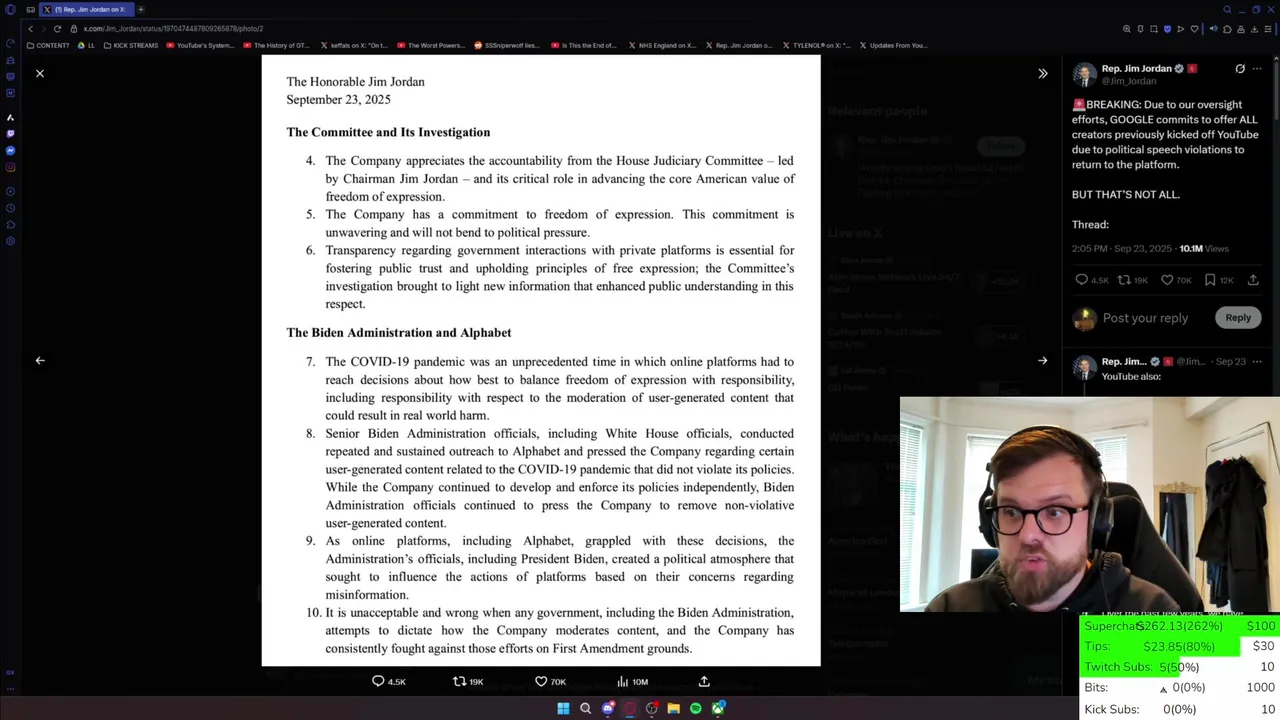Toggle the shield ad blocker icon
The image size is (1280, 720).
[x=1167, y=29]
